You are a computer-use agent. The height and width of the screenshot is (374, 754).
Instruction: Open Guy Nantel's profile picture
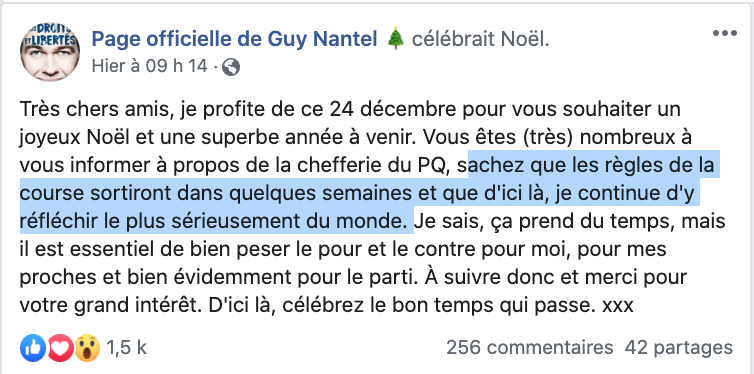click(50, 51)
